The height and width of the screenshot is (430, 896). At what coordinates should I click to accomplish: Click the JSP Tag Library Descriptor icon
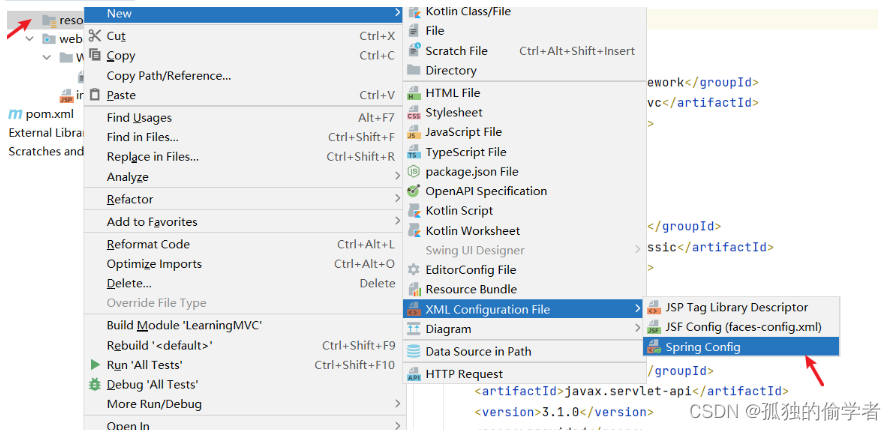654,308
